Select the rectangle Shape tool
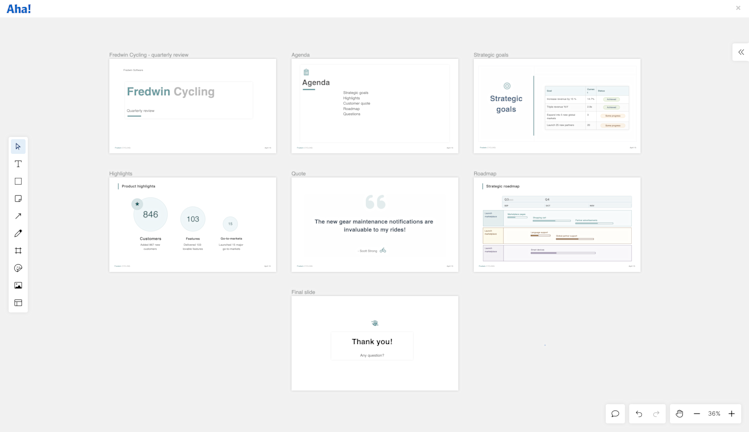The width and height of the screenshot is (749, 432). point(18,181)
